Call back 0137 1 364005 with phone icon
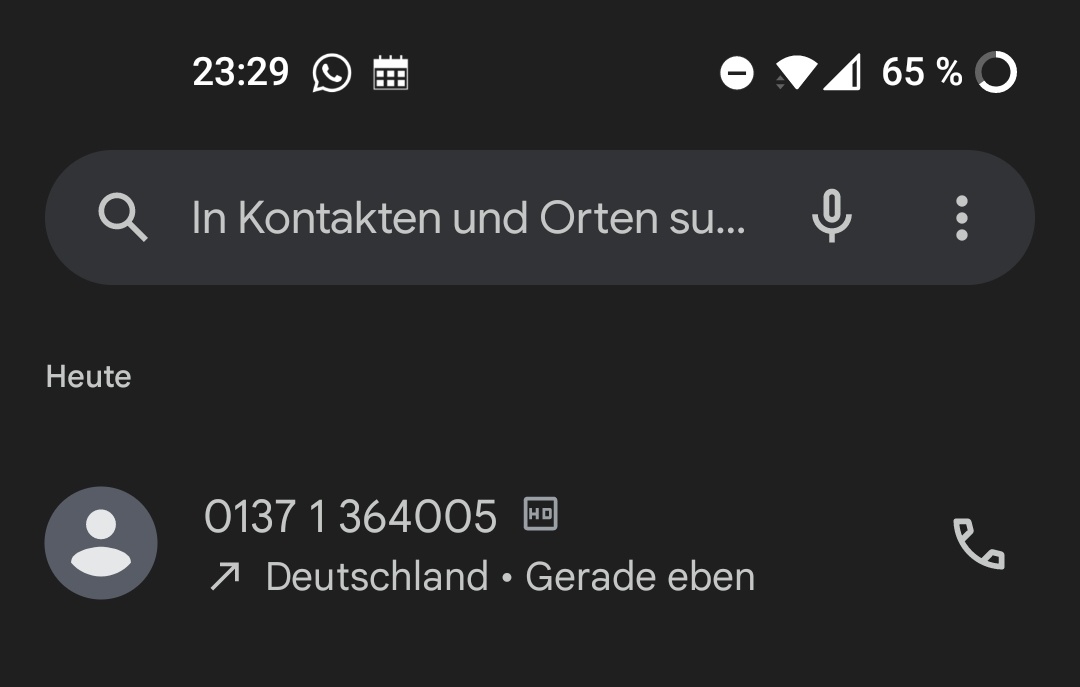This screenshot has height=687, width=1080. pos(979,544)
